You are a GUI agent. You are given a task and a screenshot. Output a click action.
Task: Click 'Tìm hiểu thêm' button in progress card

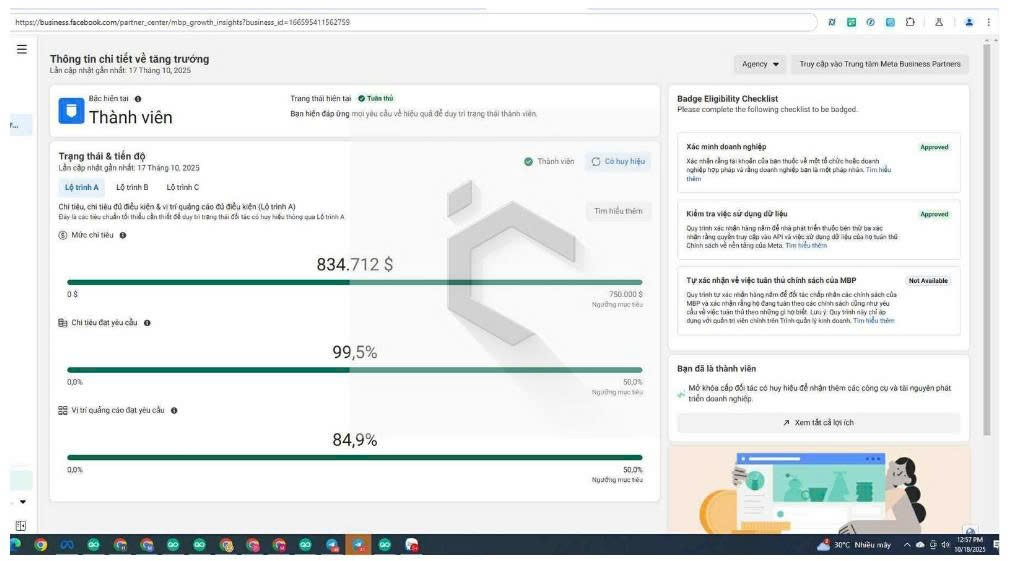pyautogui.click(x=618, y=211)
